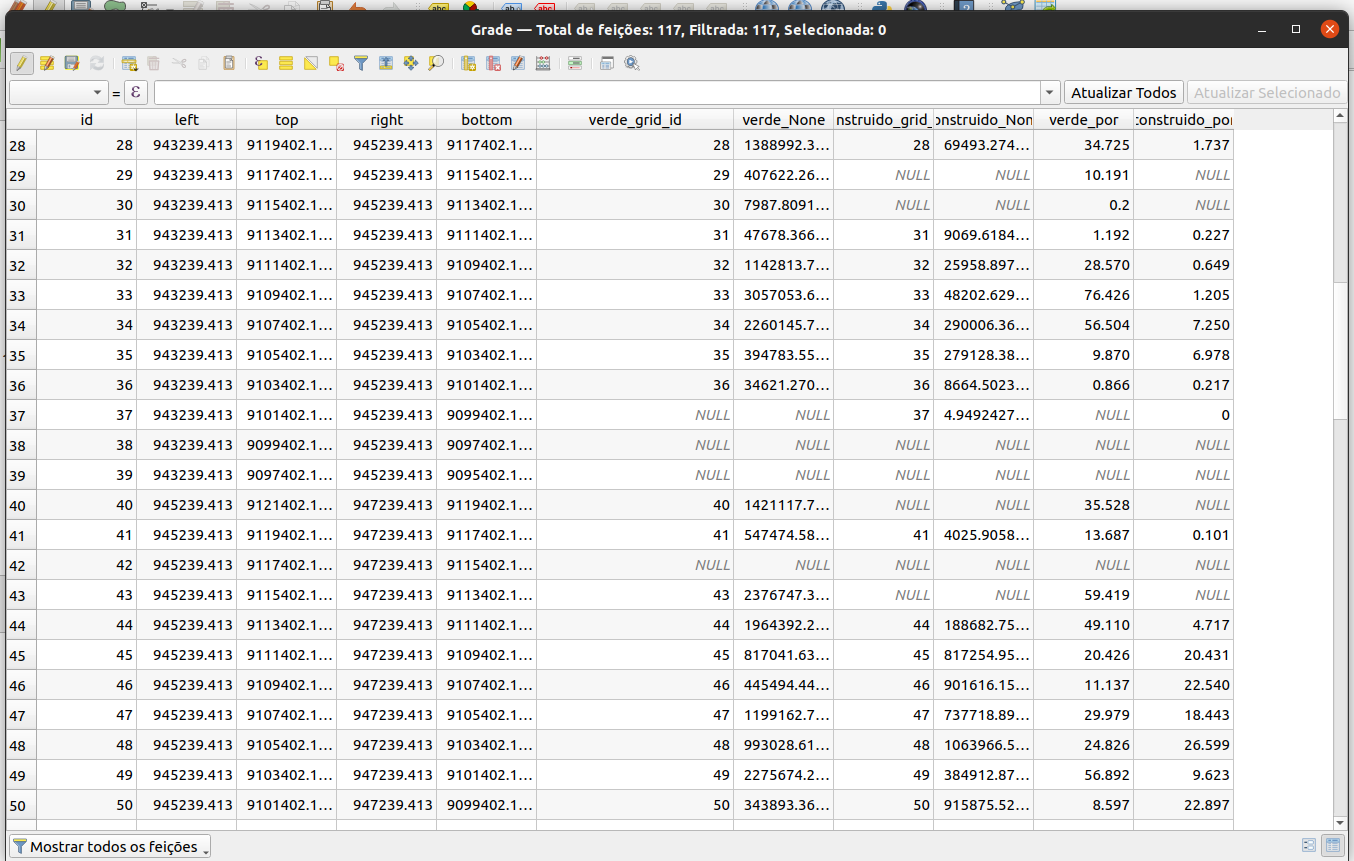Deselect all features
Screen dimensions: 1354x861
click(x=336, y=63)
